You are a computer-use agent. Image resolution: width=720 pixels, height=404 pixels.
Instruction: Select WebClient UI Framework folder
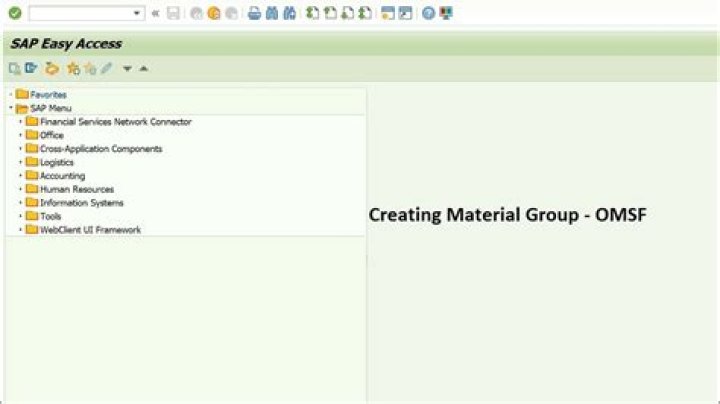[x=90, y=230]
